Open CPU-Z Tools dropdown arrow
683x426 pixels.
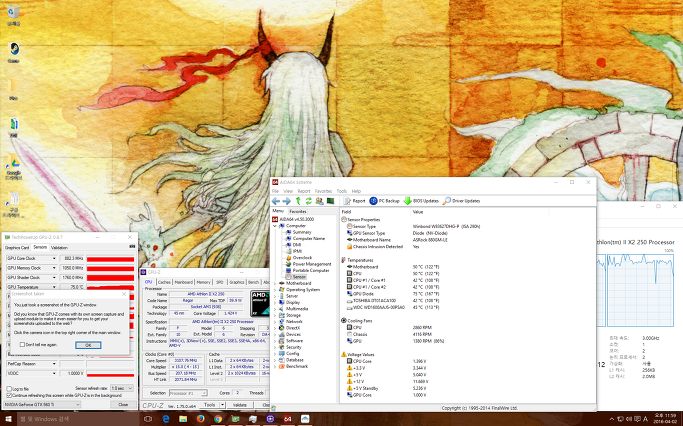tap(222, 405)
